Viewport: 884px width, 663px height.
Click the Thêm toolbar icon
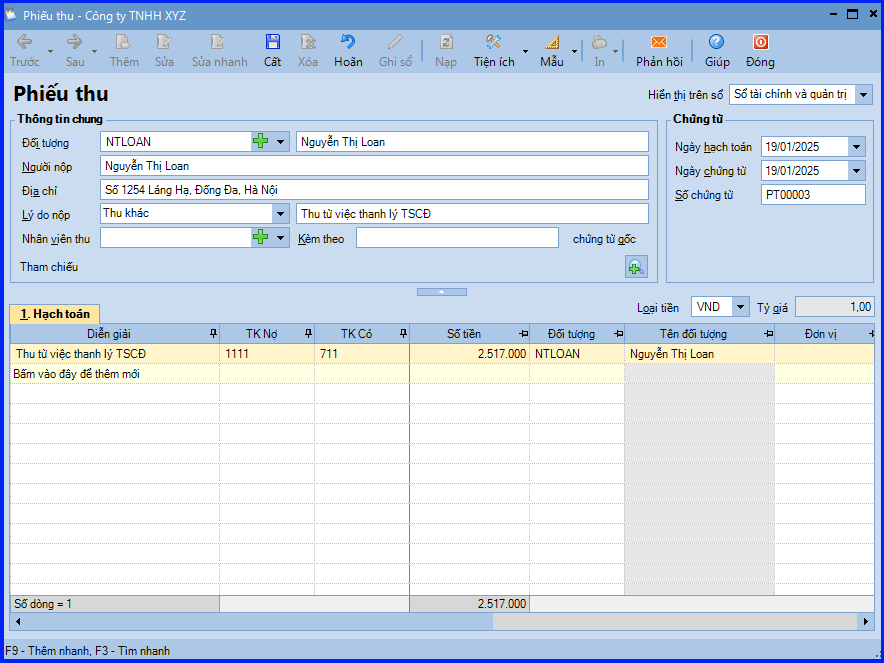coord(124,51)
